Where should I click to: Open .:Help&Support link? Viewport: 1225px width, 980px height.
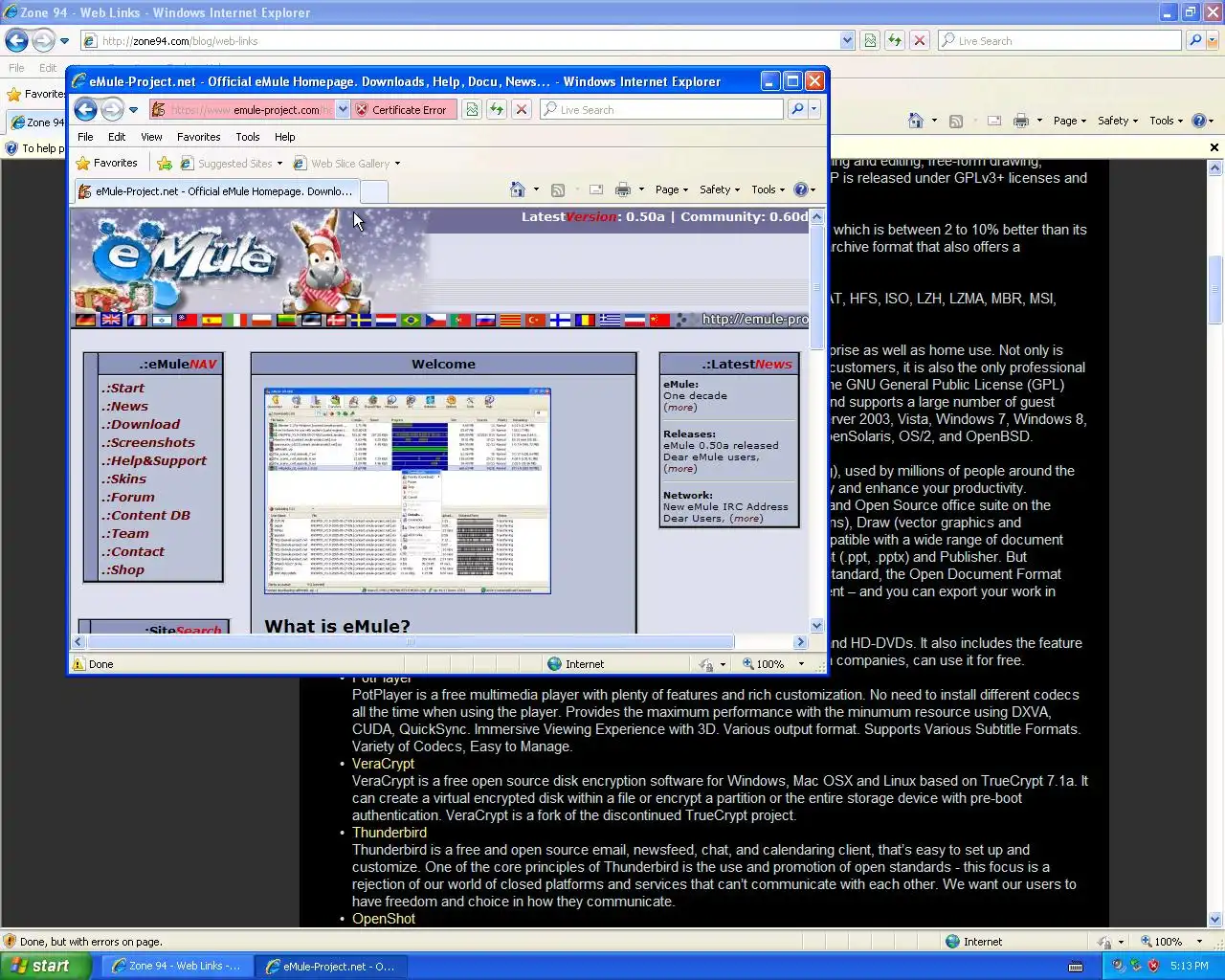(154, 460)
